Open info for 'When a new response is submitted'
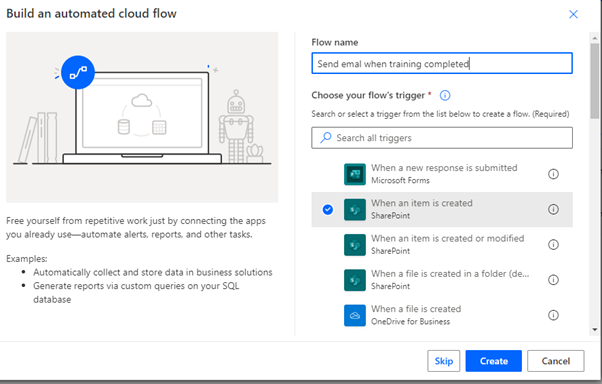This screenshot has height=384, width=602. click(553, 174)
